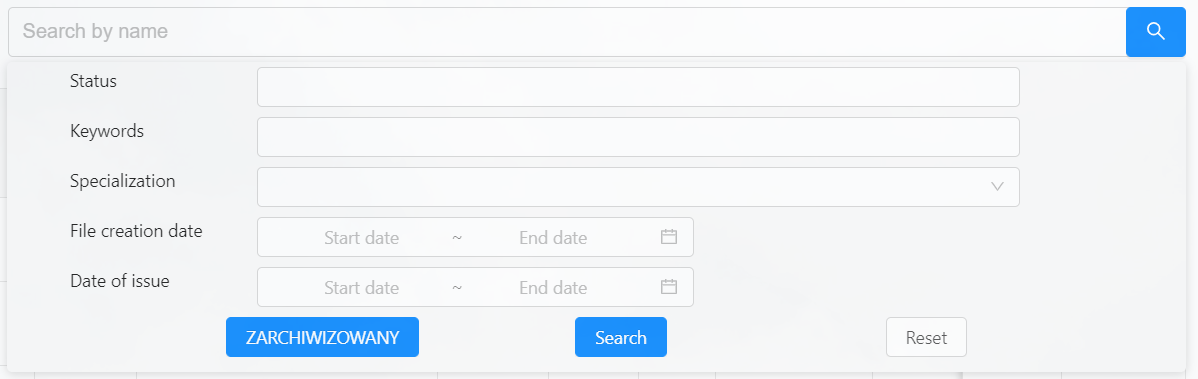Screen dimensions: 1198x379
Task: Select File creation date Start date field
Action: pyautogui.click(x=361, y=238)
